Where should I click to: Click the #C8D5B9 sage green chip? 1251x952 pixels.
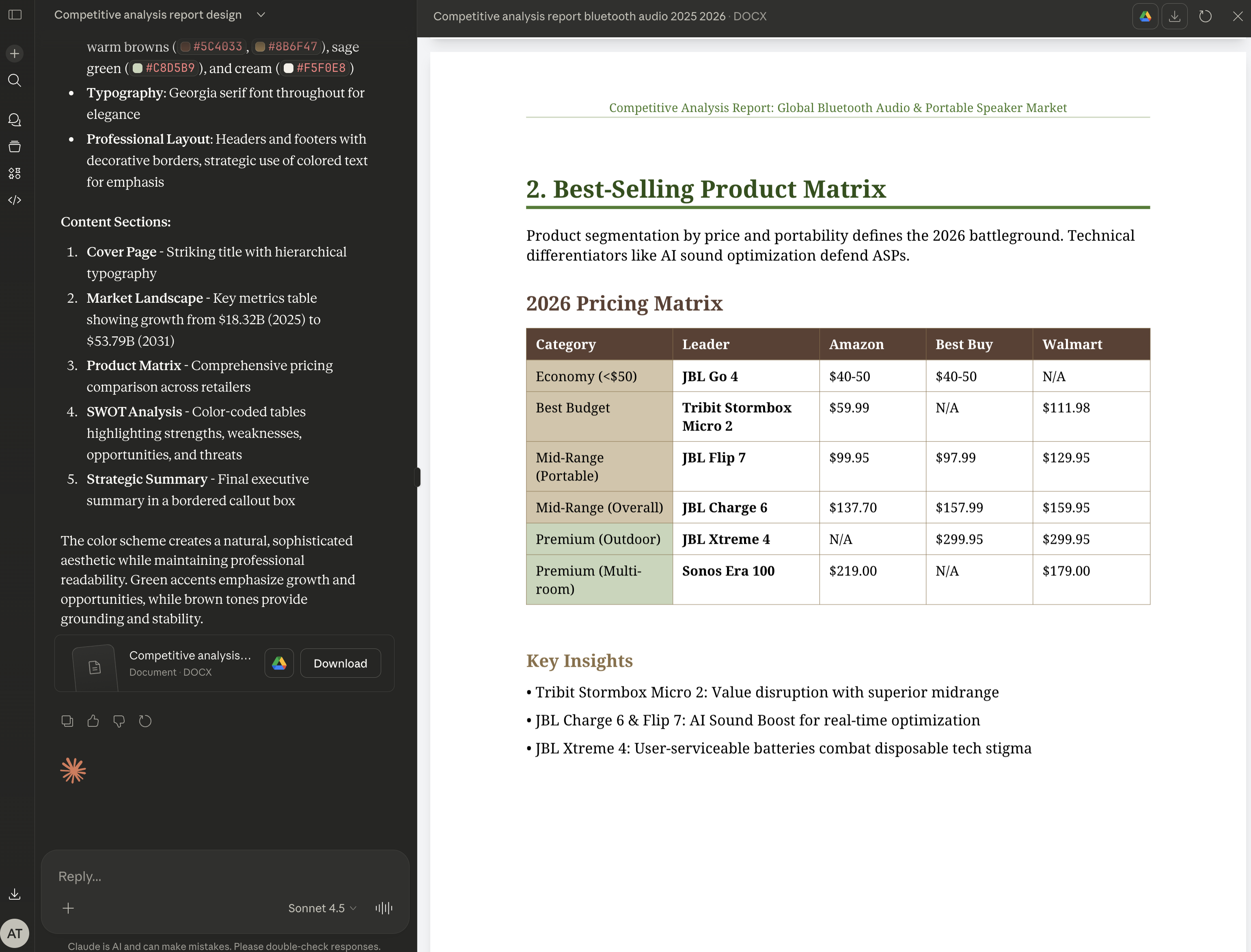(x=164, y=68)
